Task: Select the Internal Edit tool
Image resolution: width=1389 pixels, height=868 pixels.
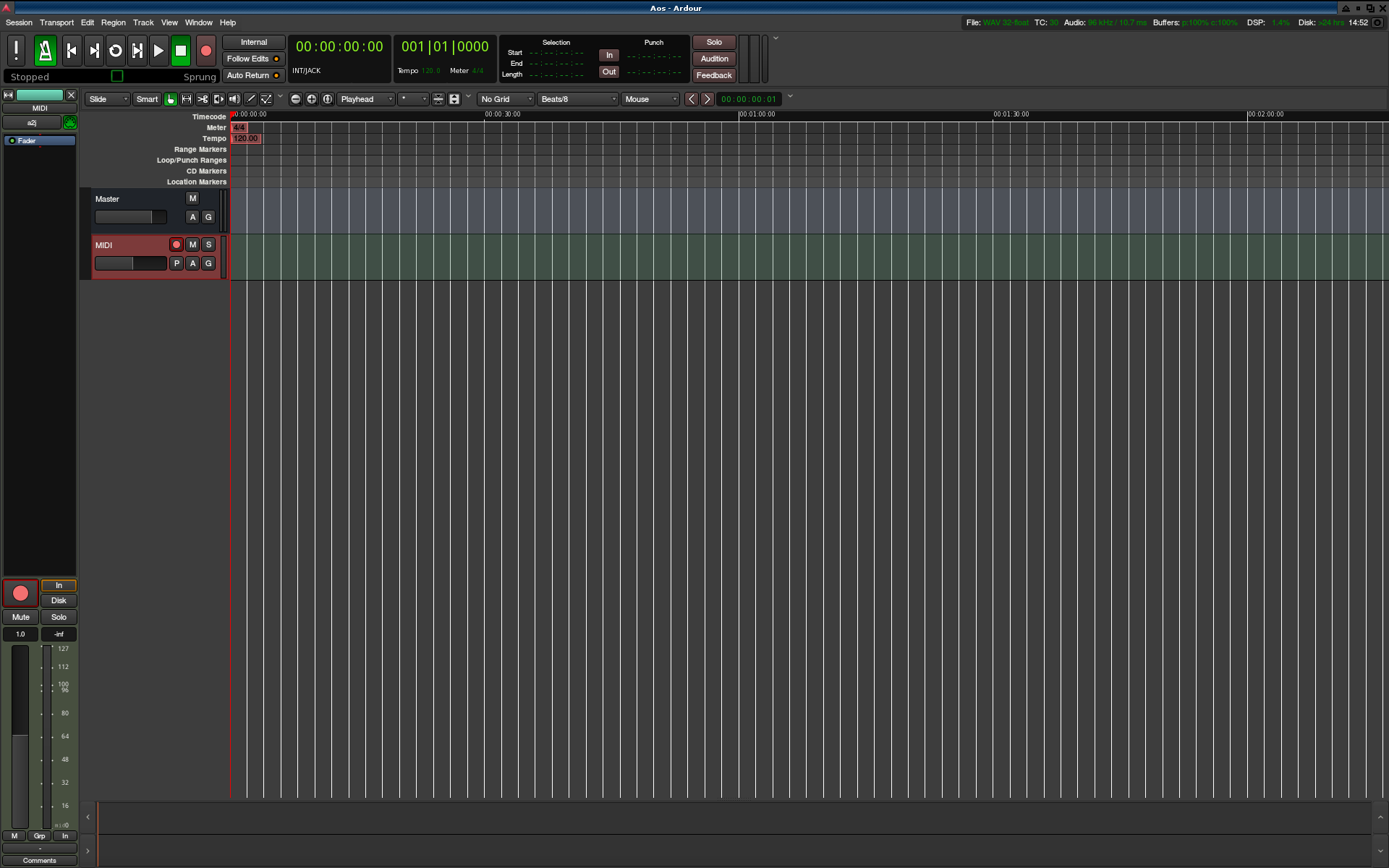Action: pos(266,99)
